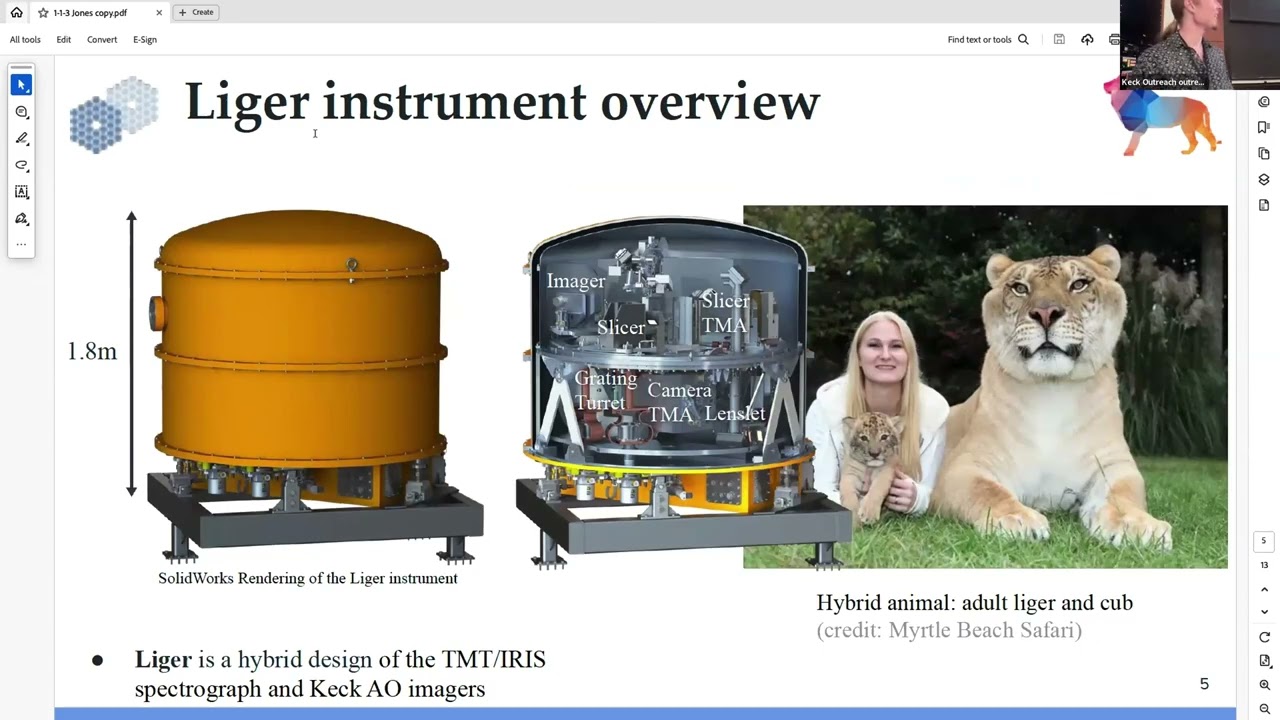Viewport: 1280px width, 720px height.
Task: Click the "SolidWorks Rendering of the Liger instrument" caption
Action: pyautogui.click(x=308, y=578)
